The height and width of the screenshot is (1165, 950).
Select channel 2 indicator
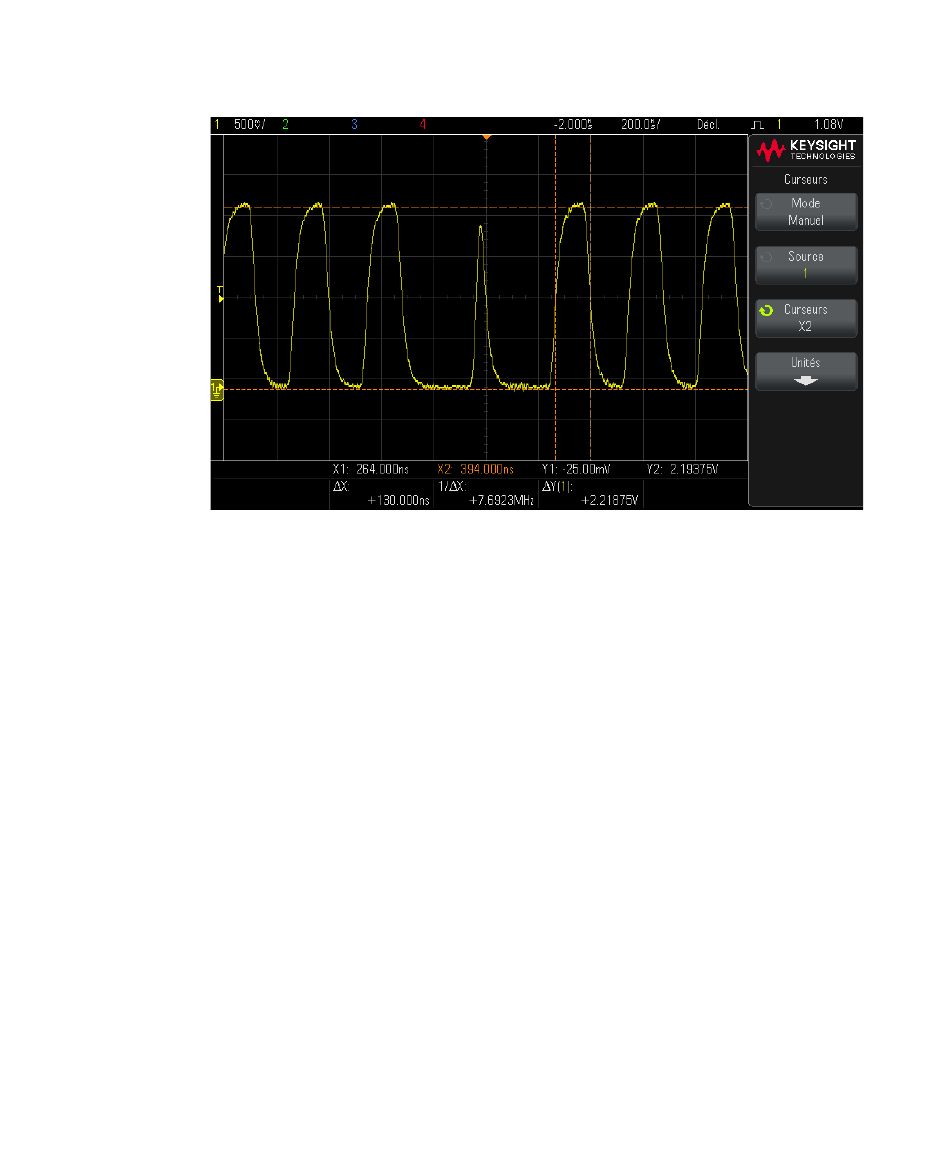coord(285,125)
